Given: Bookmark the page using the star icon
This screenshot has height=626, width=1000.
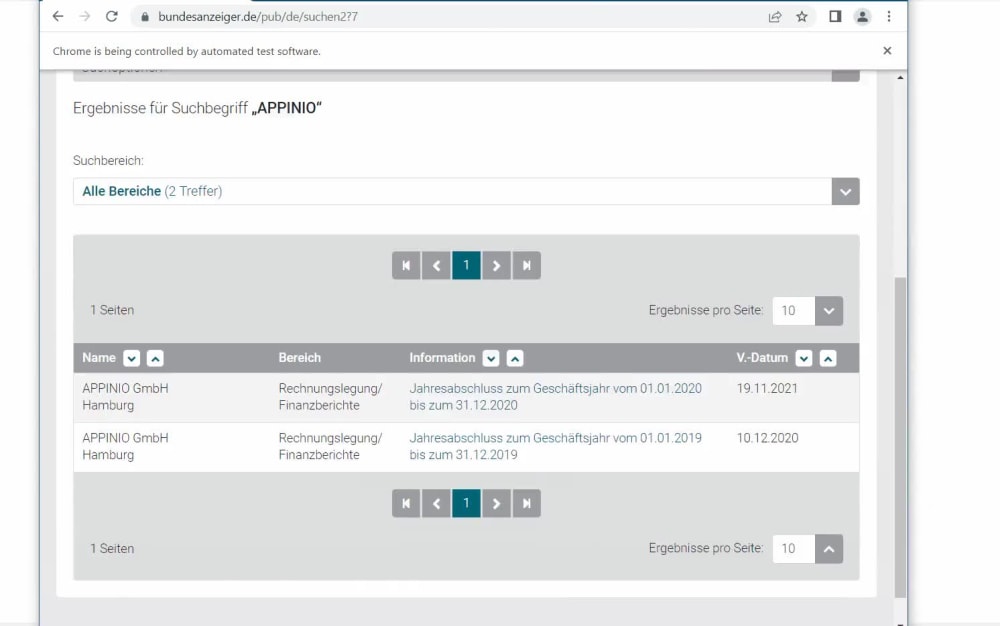Looking at the screenshot, I should point(799,16).
